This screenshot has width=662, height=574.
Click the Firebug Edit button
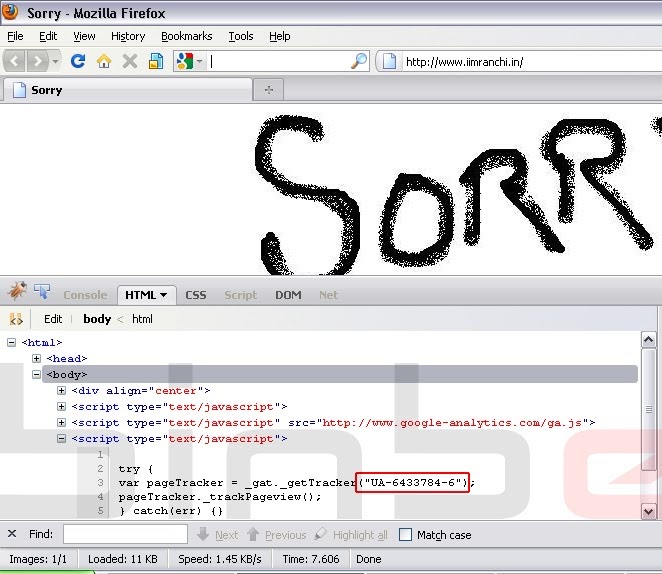[x=53, y=319]
